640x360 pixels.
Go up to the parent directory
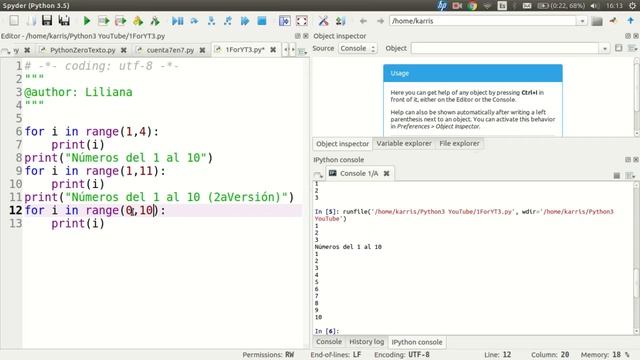click(x=631, y=20)
